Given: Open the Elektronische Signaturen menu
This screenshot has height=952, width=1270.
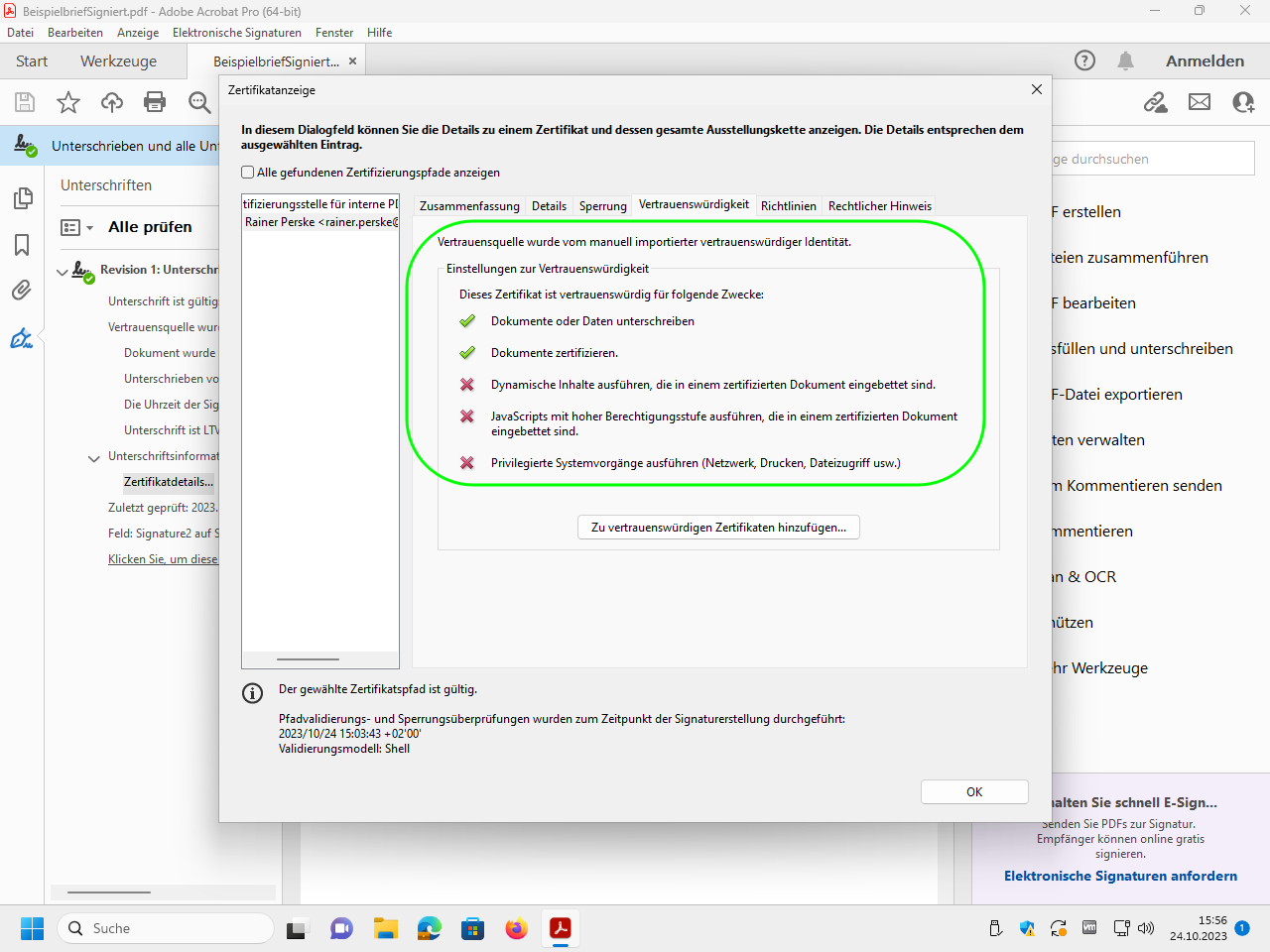Looking at the screenshot, I should tap(236, 33).
